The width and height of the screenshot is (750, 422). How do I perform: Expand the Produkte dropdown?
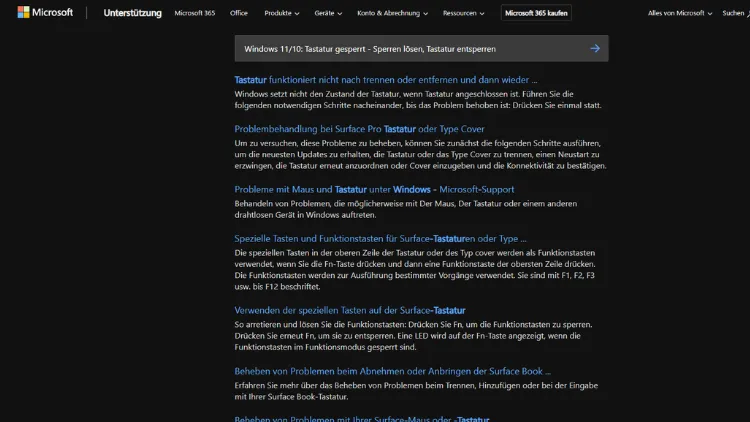coord(282,13)
